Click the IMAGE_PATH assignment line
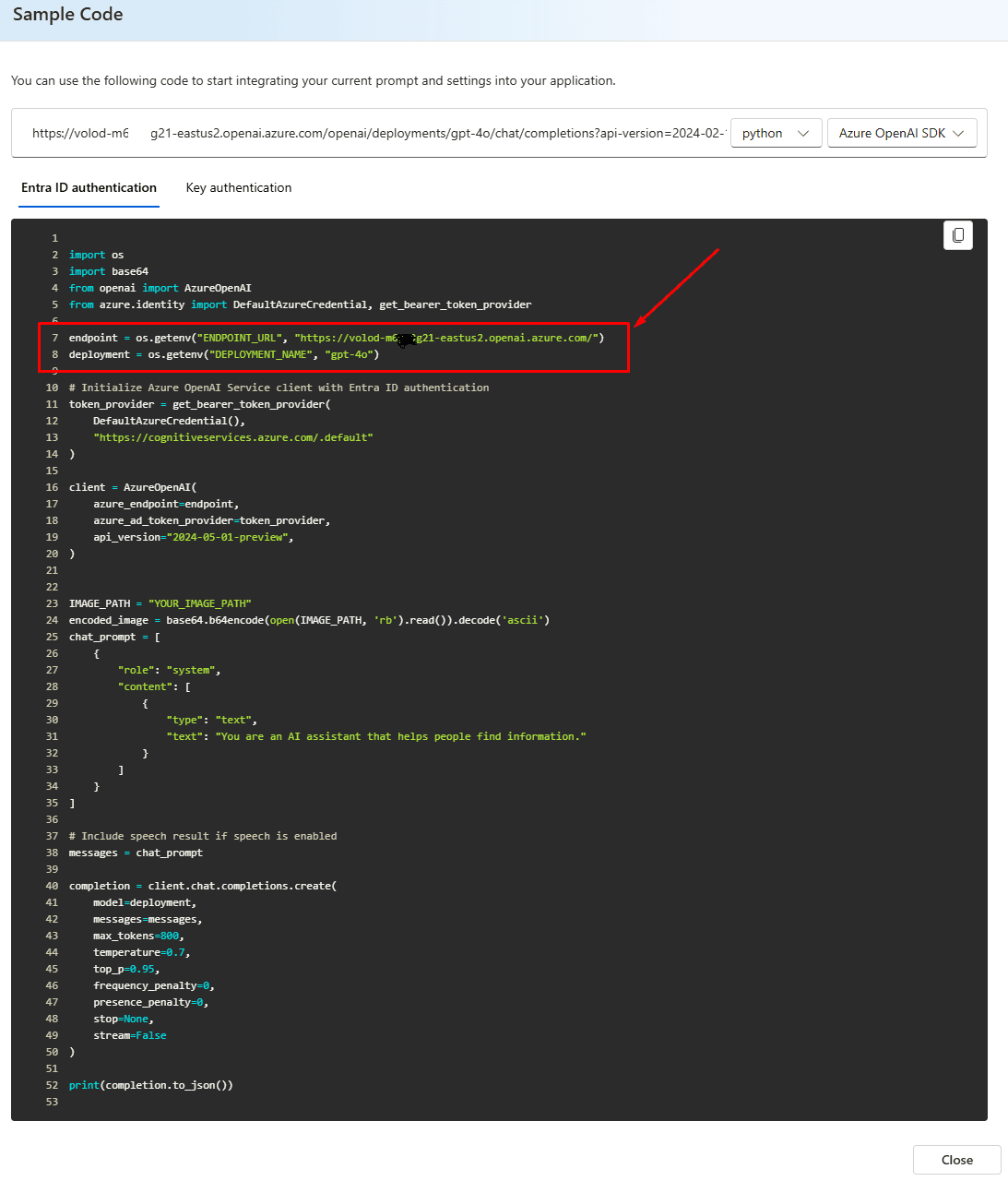 tap(160, 603)
